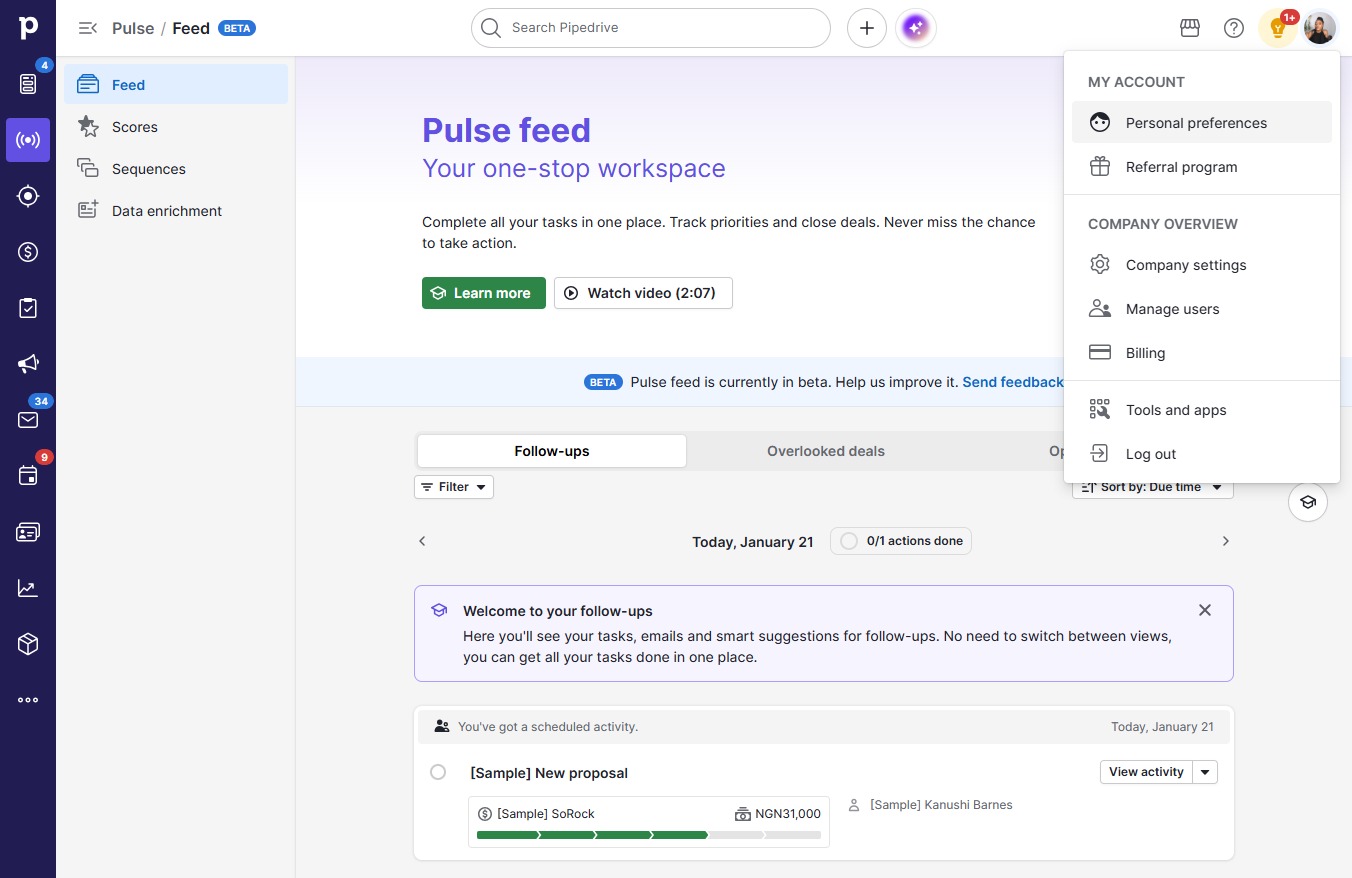Expand the View activity dropdown arrow
This screenshot has width=1352, height=878.
(1205, 772)
